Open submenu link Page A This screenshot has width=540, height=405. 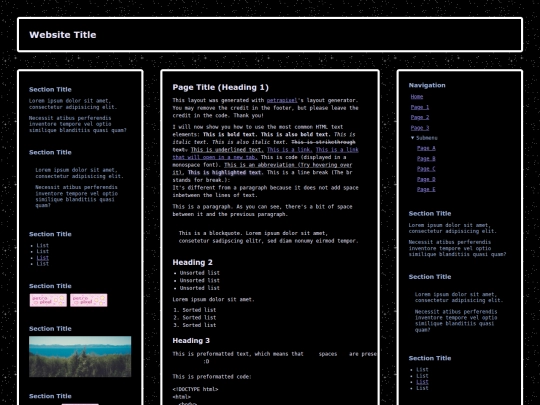[426, 148]
